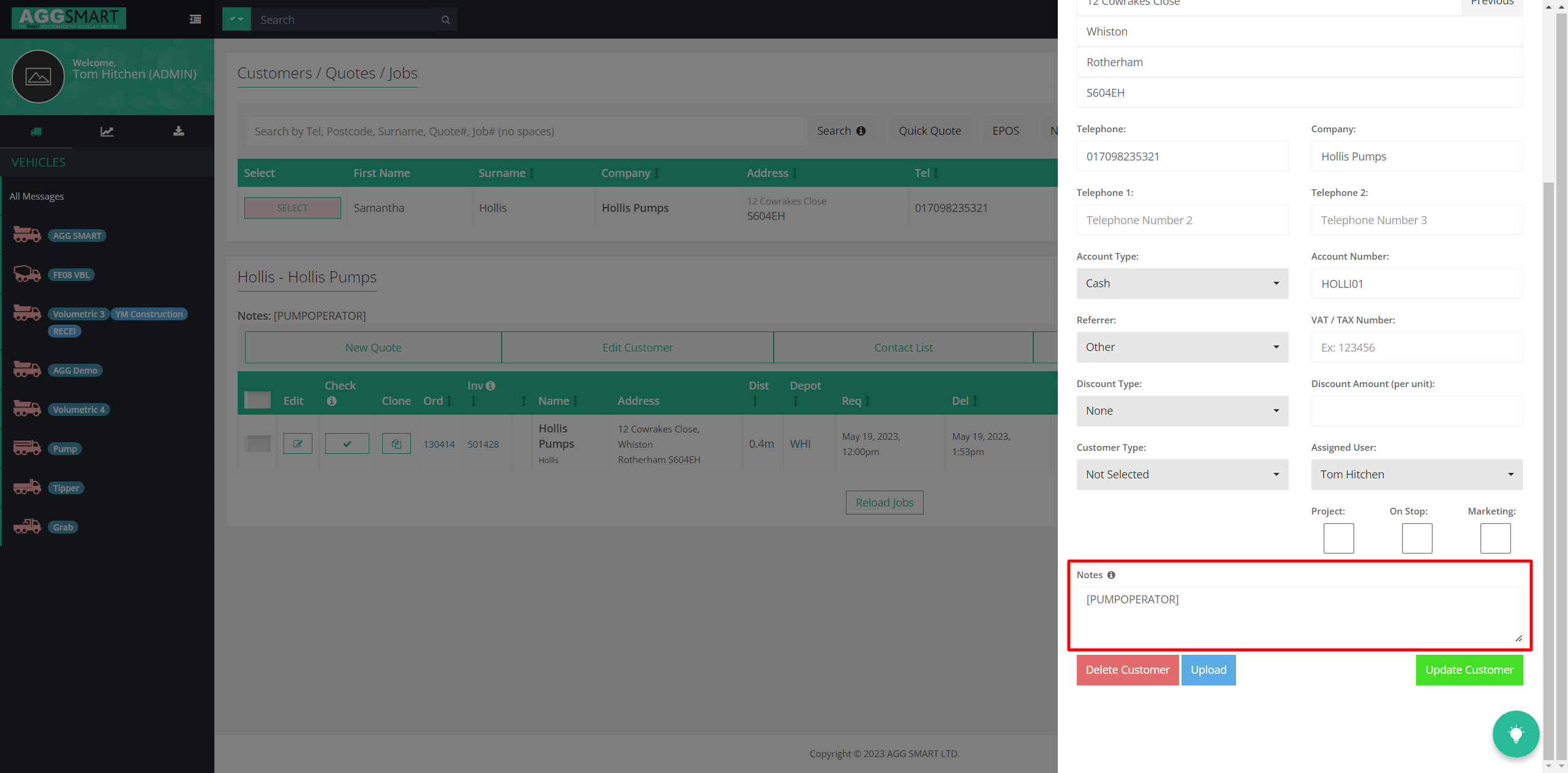Open All Messages in sidebar
This screenshot has height=773, width=1568.
(37, 196)
